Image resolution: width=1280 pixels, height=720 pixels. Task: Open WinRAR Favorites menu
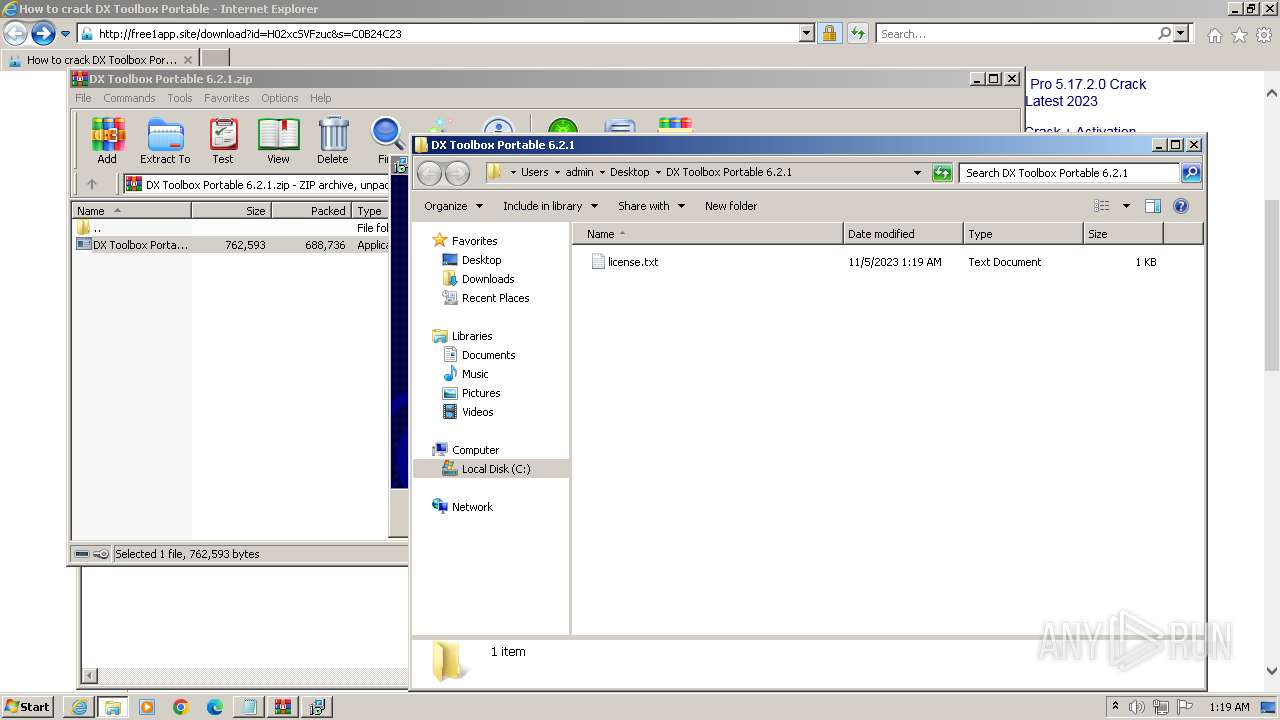click(227, 98)
